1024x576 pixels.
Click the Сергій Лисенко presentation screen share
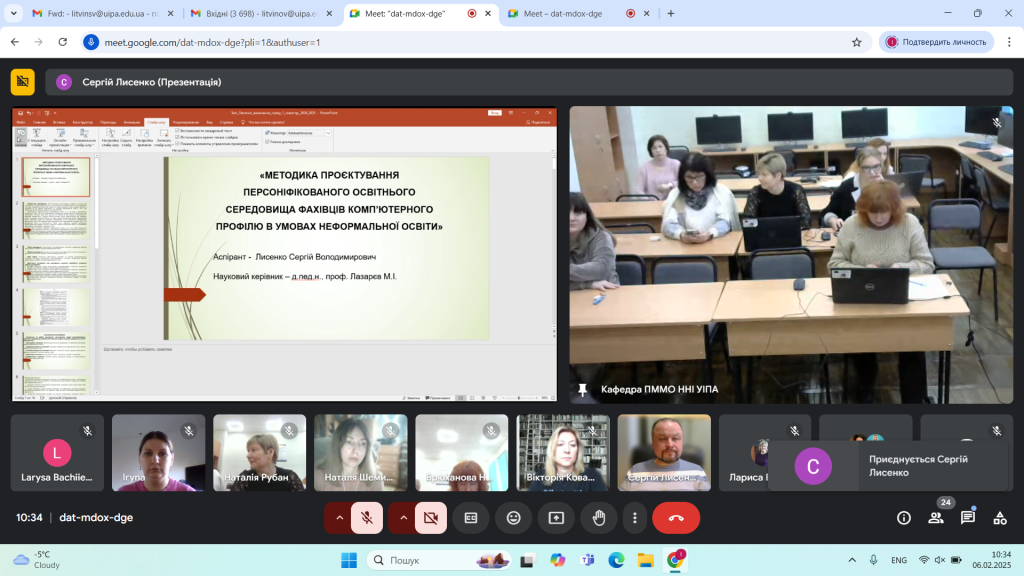(x=285, y=254)
